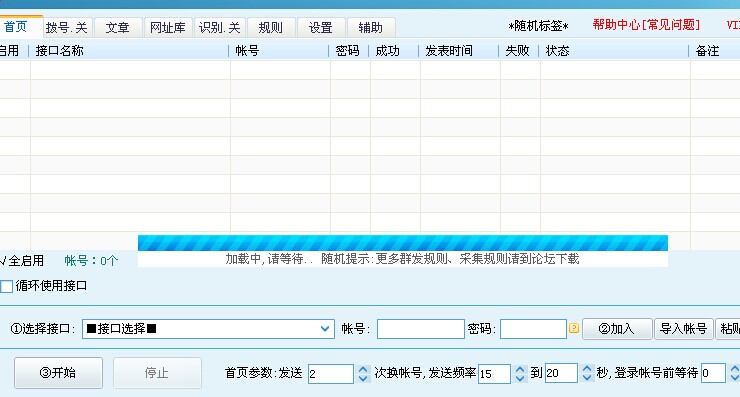Toggle the 全启用 checkbox
Screen dimensions: 740x397
pos(22,261)
